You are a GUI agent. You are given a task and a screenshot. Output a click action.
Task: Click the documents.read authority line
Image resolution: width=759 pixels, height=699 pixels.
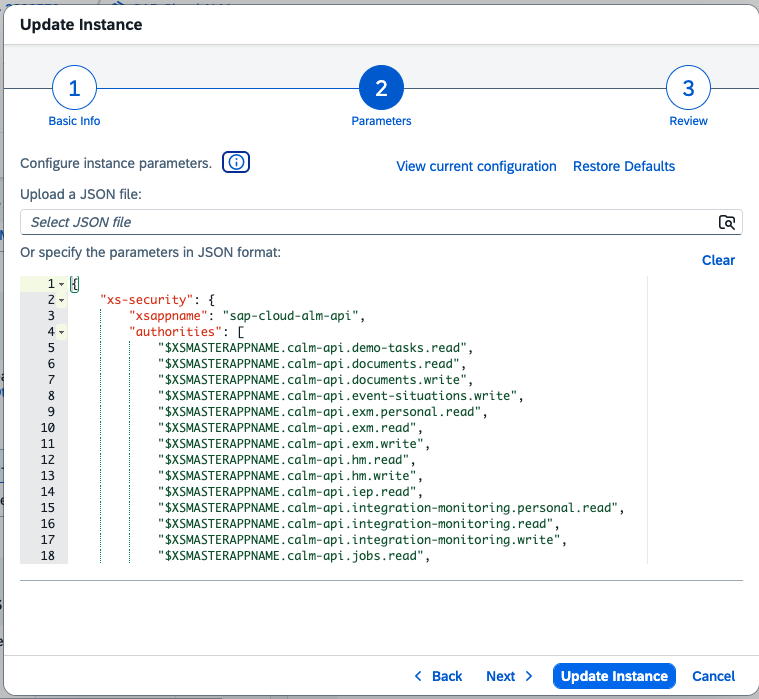[x=312, y=364]
